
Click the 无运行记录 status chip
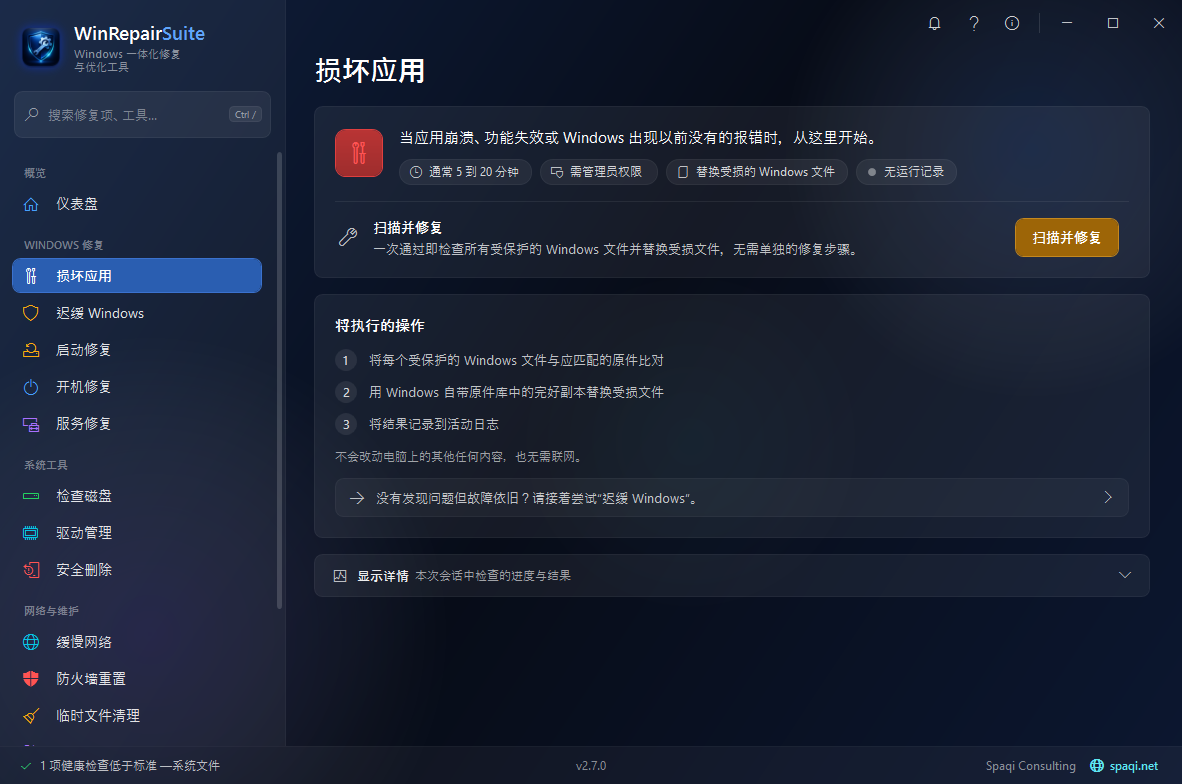(906, 172)
